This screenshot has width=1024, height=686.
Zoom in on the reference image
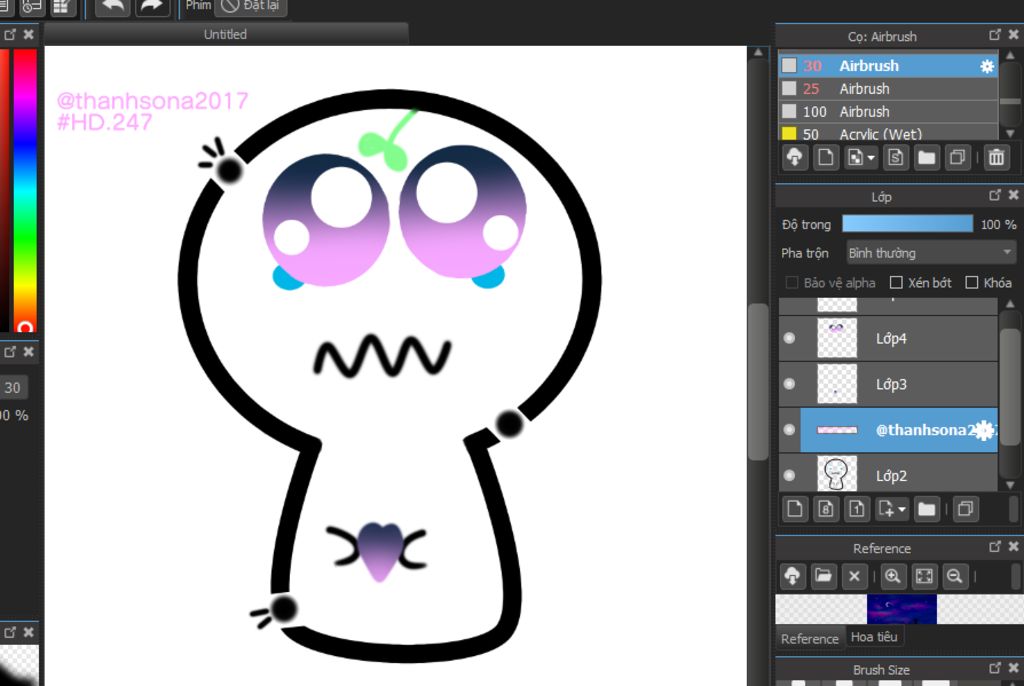(x=893, y=576)
